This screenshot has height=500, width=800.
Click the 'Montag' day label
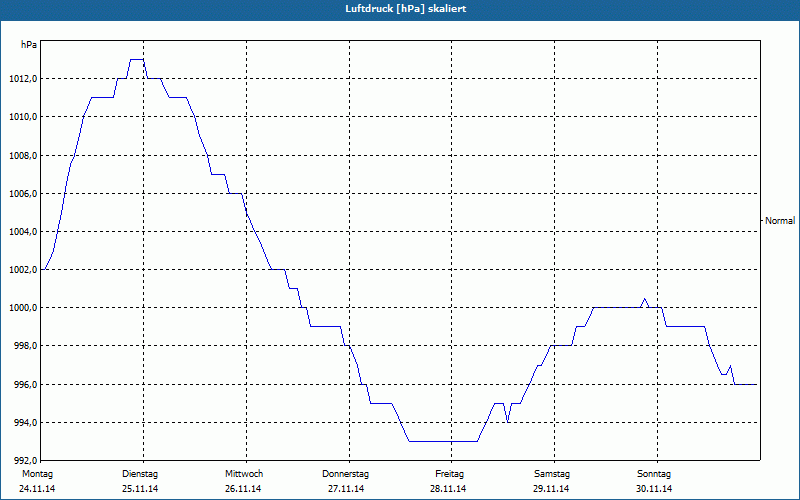point(37,474)
